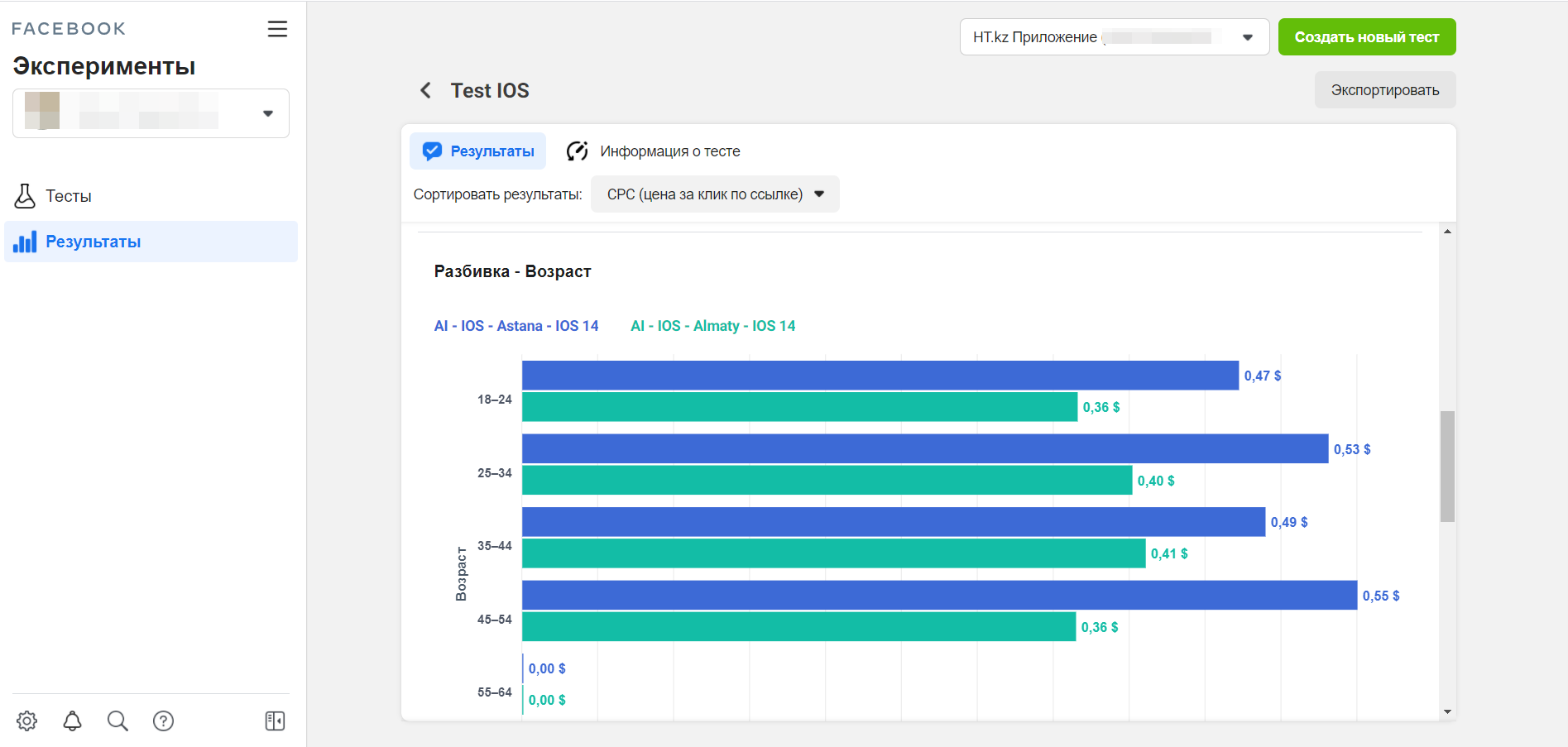
Task: Click the scroll down arrow of results panel
Action: (1447, 711)
